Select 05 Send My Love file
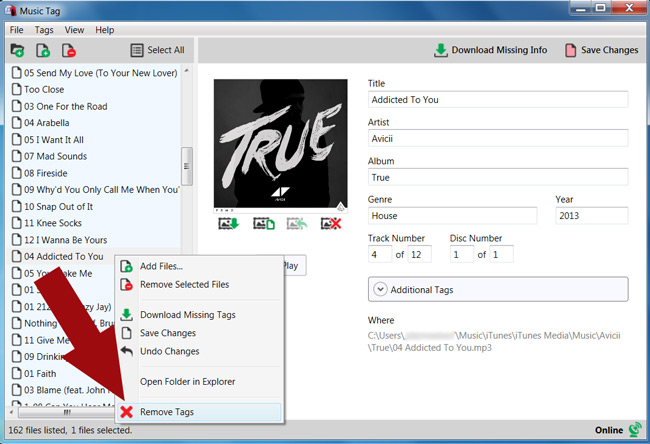This screenshot has height=444, width=650. tap(94, 73)
